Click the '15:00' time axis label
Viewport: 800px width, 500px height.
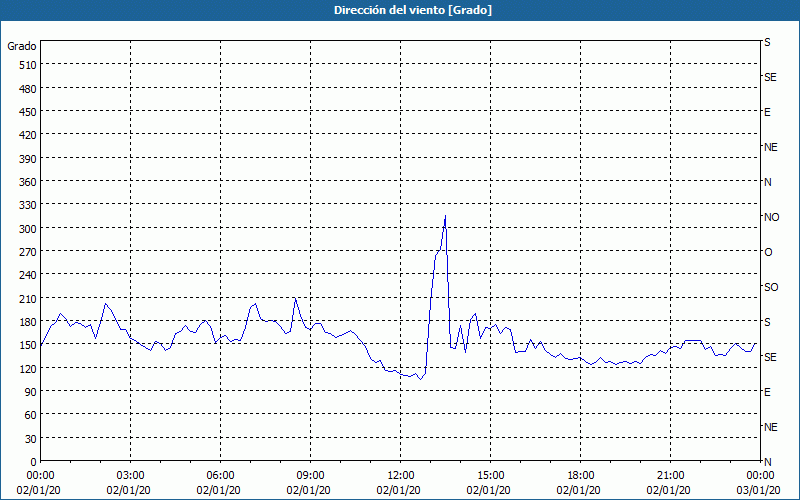pos(490,476)
